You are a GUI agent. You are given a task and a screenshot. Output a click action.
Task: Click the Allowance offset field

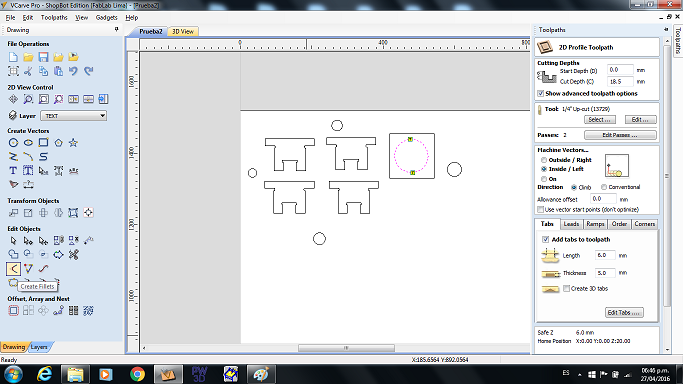pos(603,199)
